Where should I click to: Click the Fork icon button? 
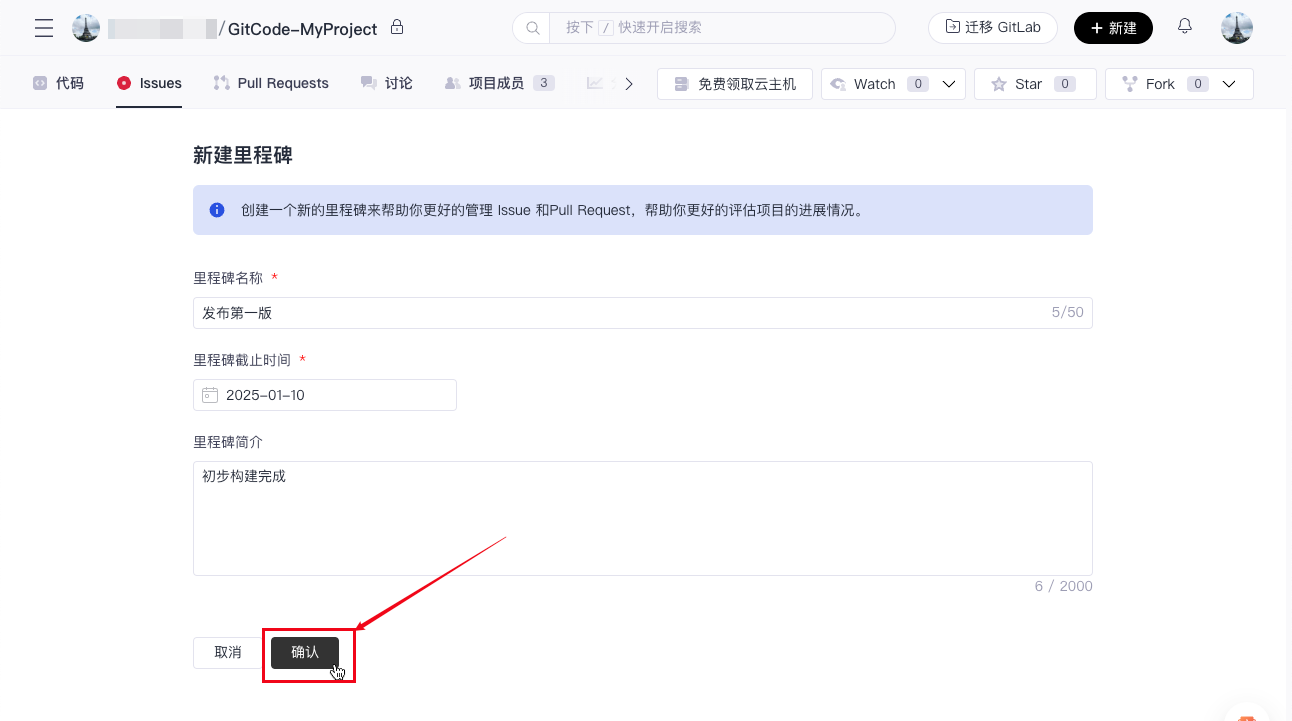click(1130, 84)
